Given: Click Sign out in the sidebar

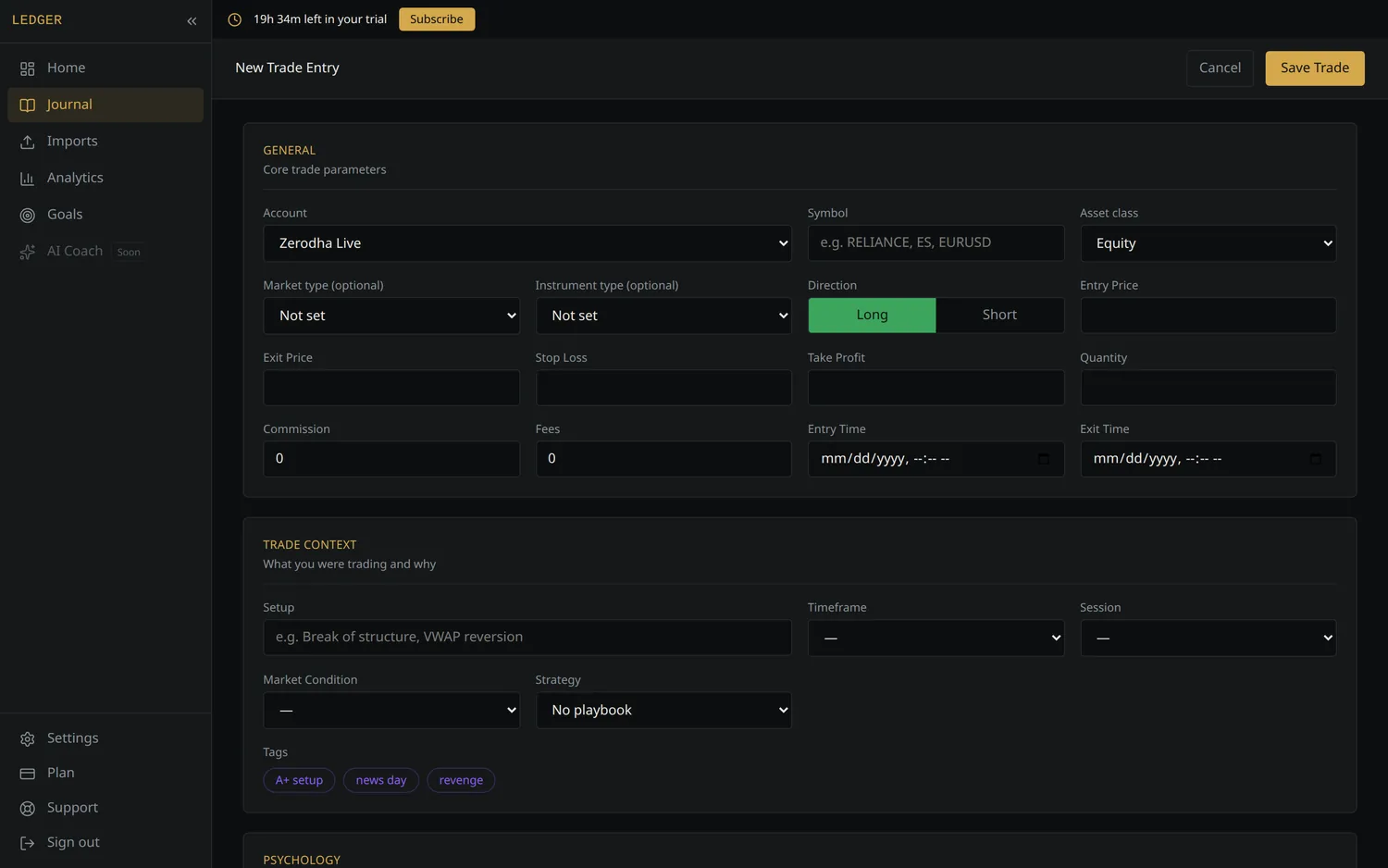Looking at the screenshot, I should click(105, 843).
